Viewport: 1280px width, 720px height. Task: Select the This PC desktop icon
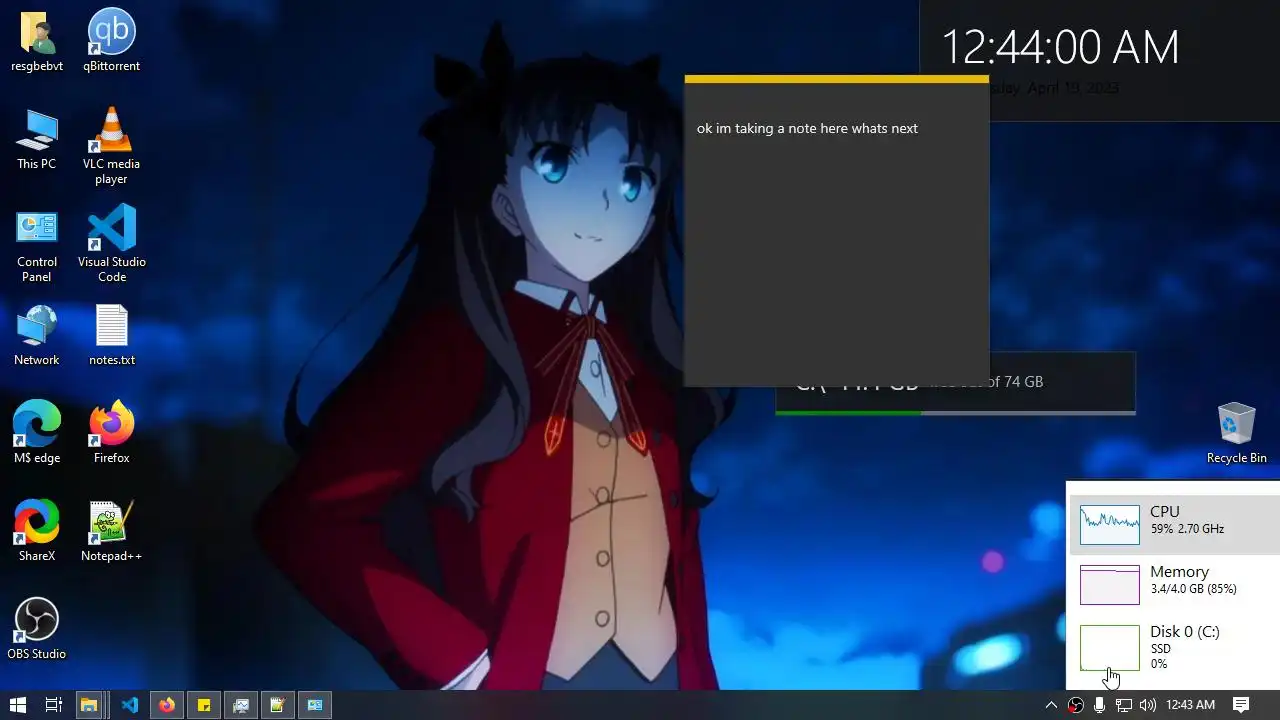point(37,139)
